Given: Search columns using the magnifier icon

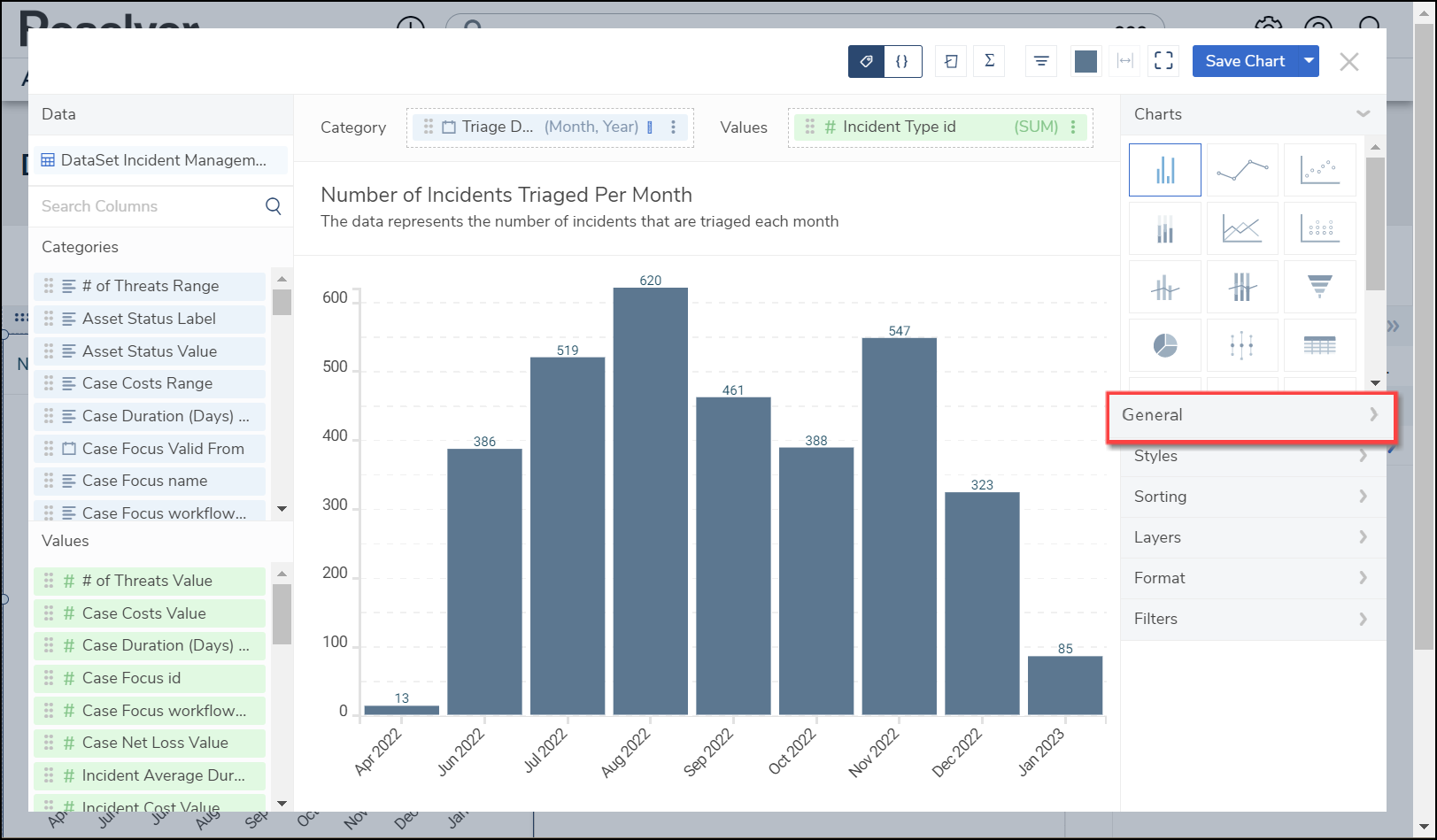Looking at the screenshot, I should [273, 206].
